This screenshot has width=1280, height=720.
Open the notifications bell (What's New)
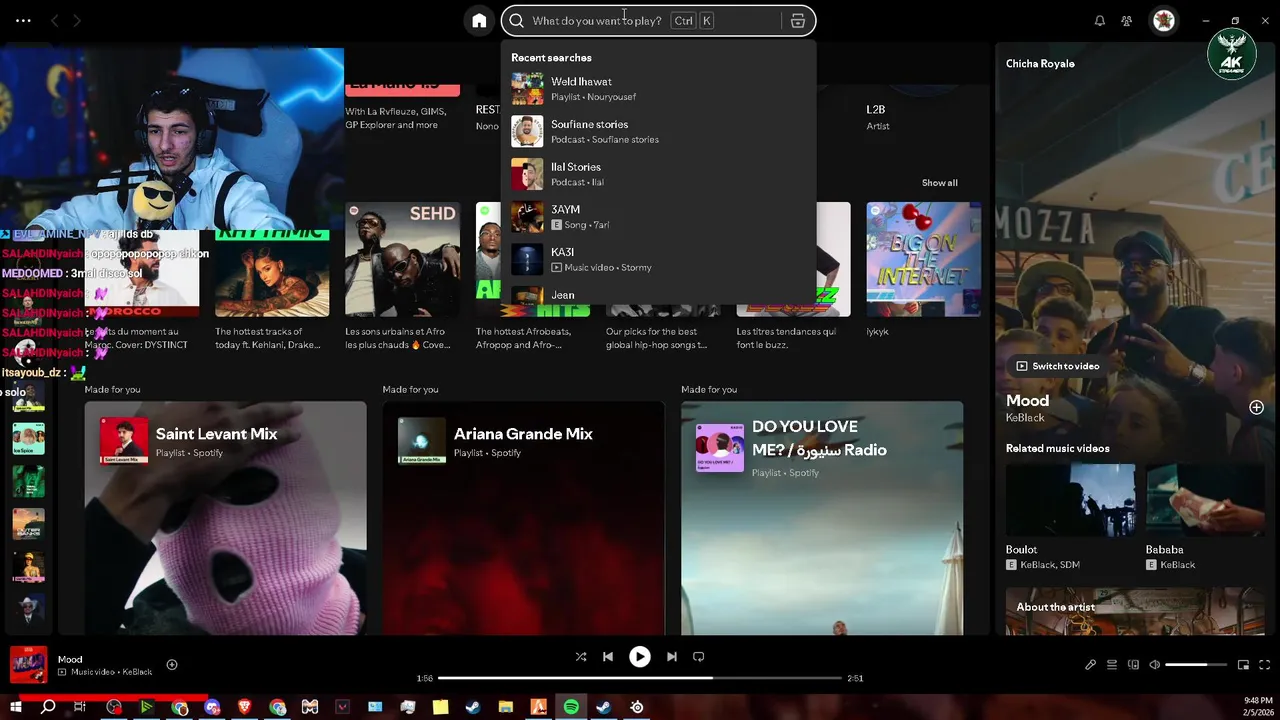pyautogui.click(x=1100, y=21)
